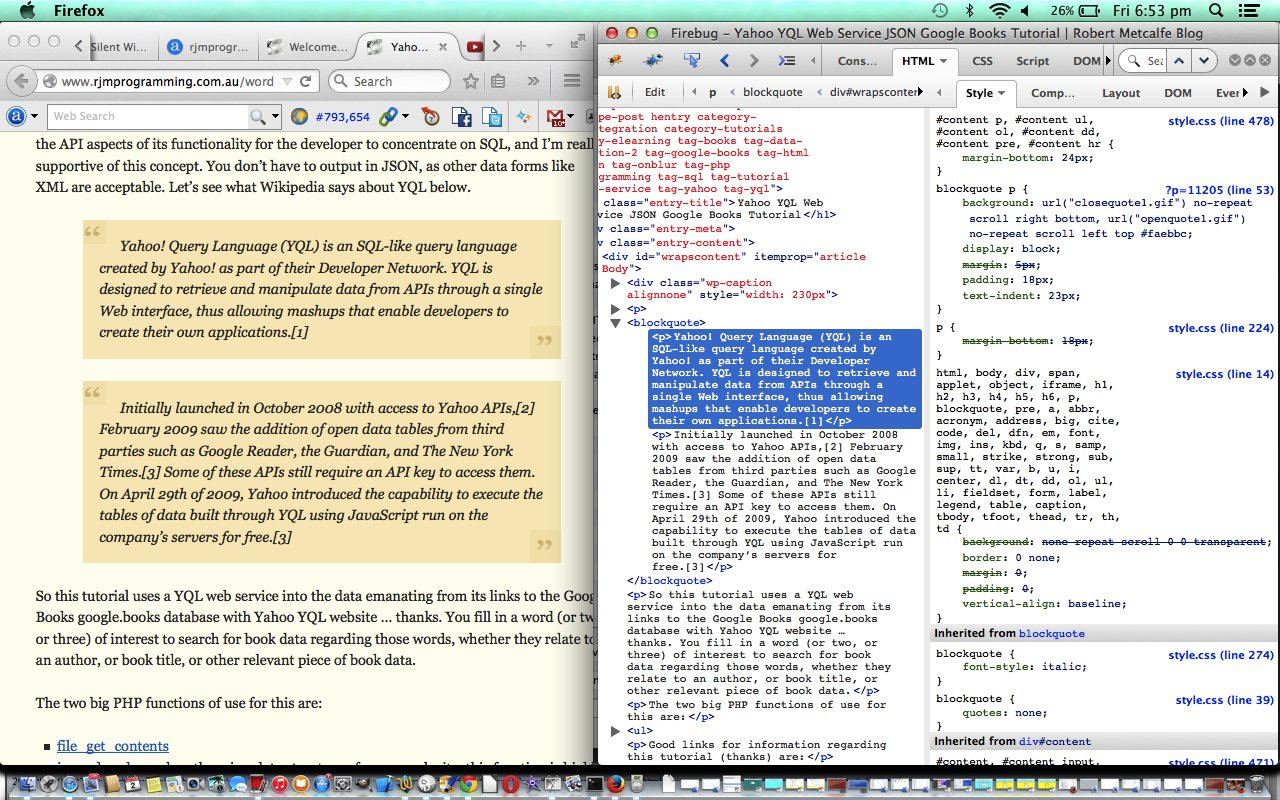Open the ?p=11205 (line 53) source link

[x=1220, y=189]
